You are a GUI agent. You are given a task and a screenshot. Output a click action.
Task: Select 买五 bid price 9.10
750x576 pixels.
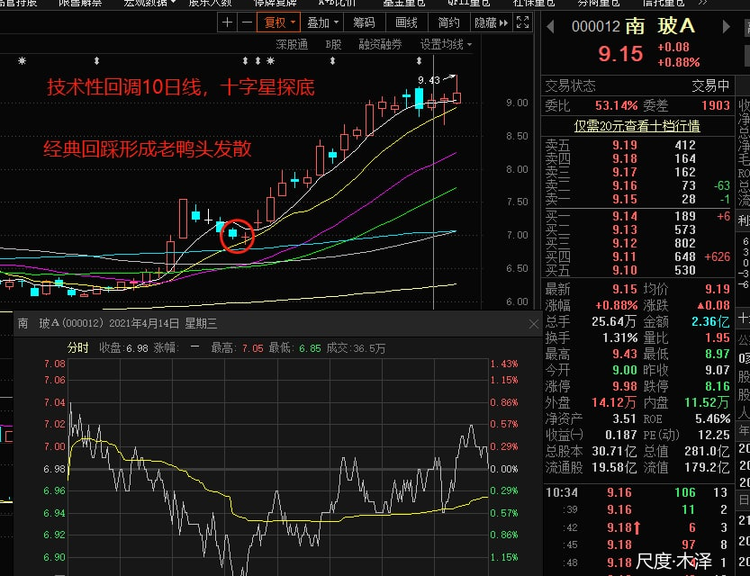(625, 270)
